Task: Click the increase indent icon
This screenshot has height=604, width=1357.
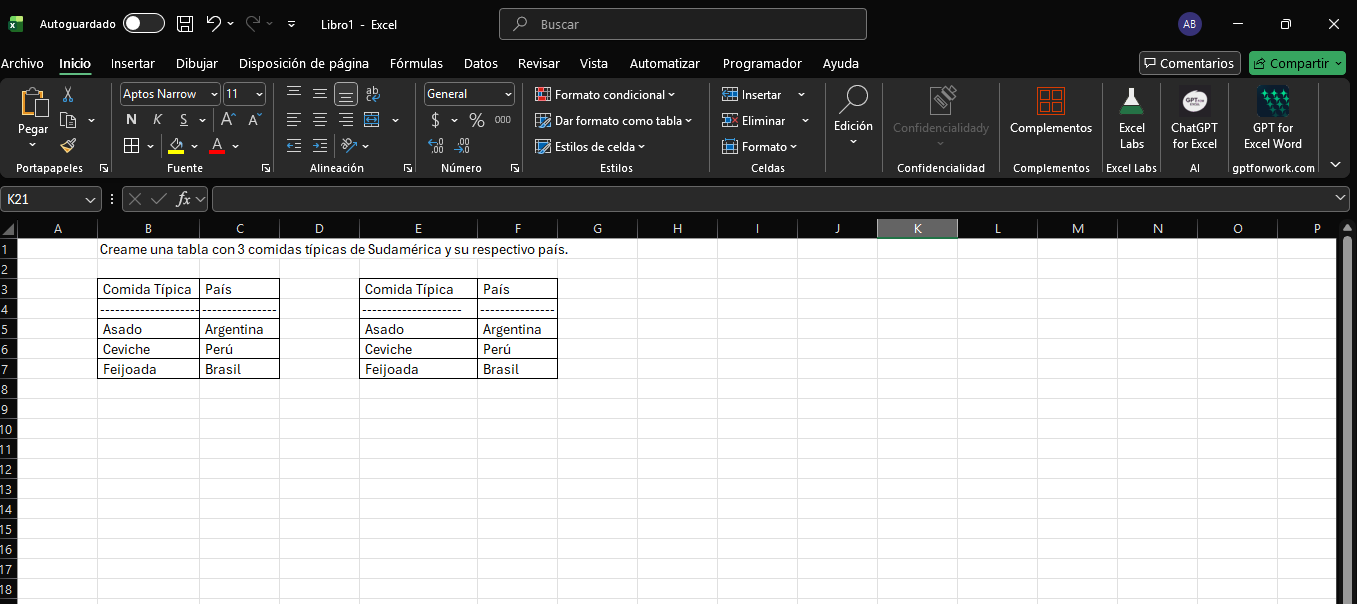Action: tap(320, 146)
